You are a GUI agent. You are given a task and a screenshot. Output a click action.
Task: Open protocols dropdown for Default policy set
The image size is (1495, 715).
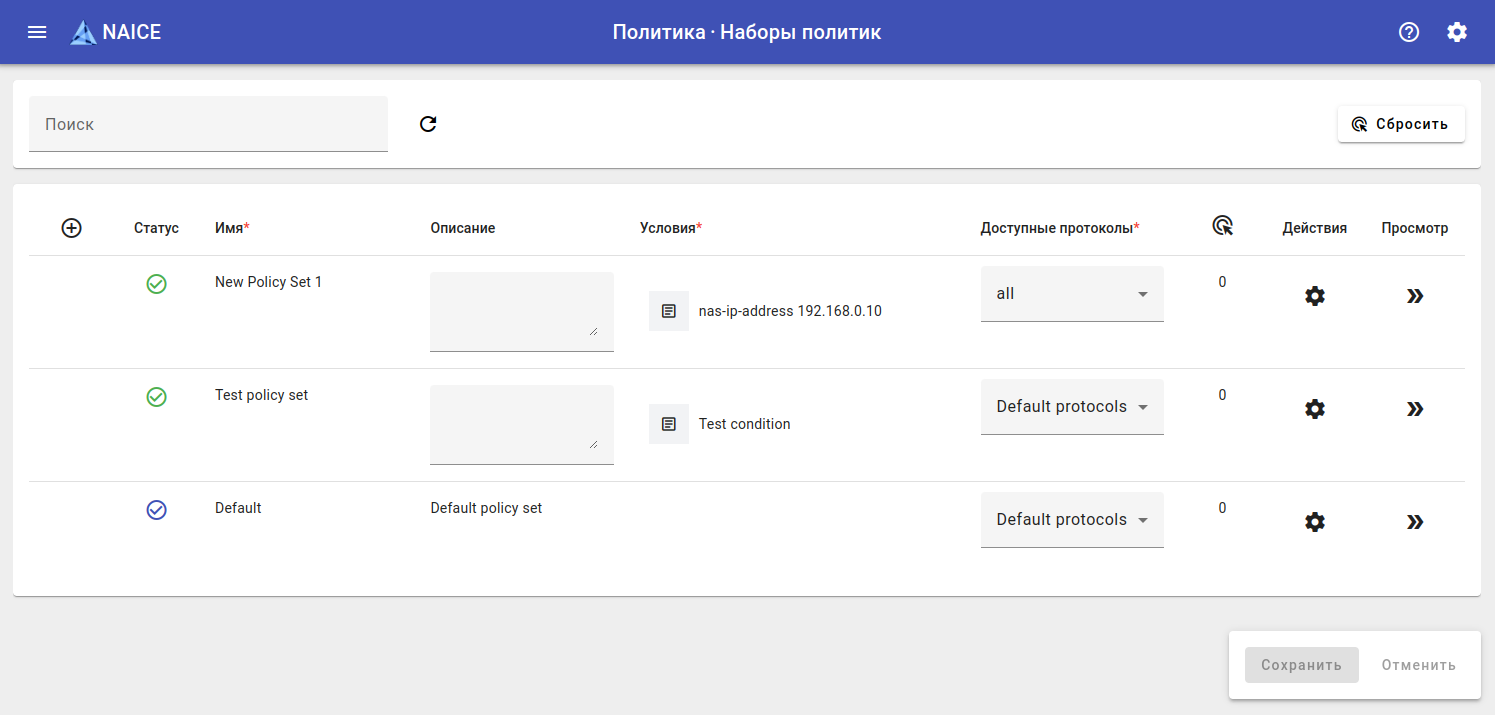pos(1072,520)
